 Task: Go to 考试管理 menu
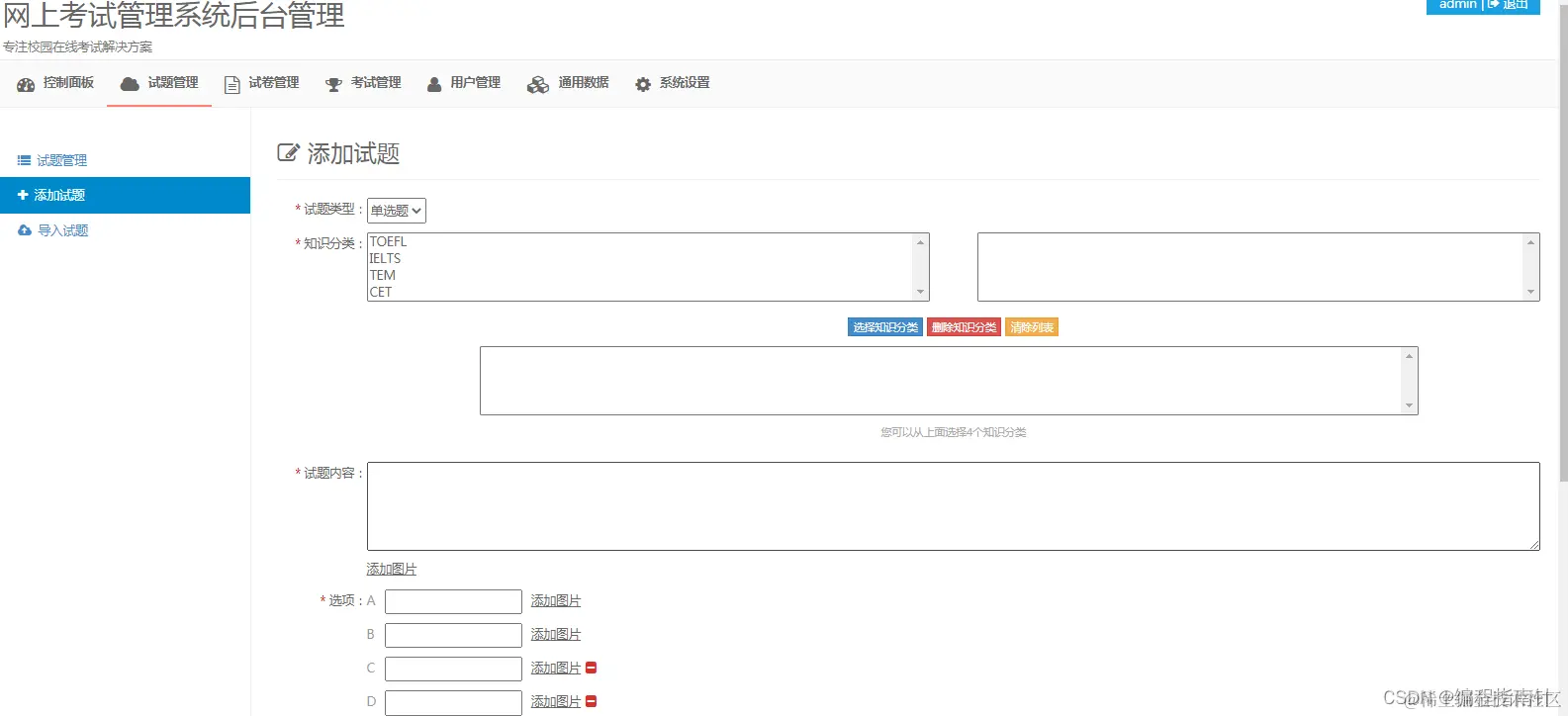376,83
